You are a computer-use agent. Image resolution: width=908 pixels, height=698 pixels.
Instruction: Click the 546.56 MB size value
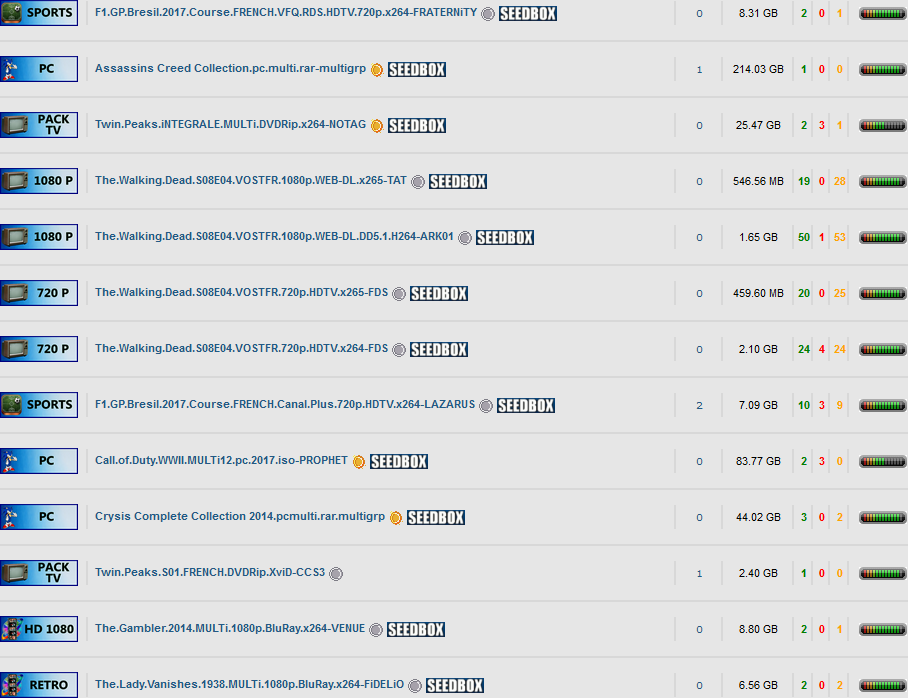758,181
